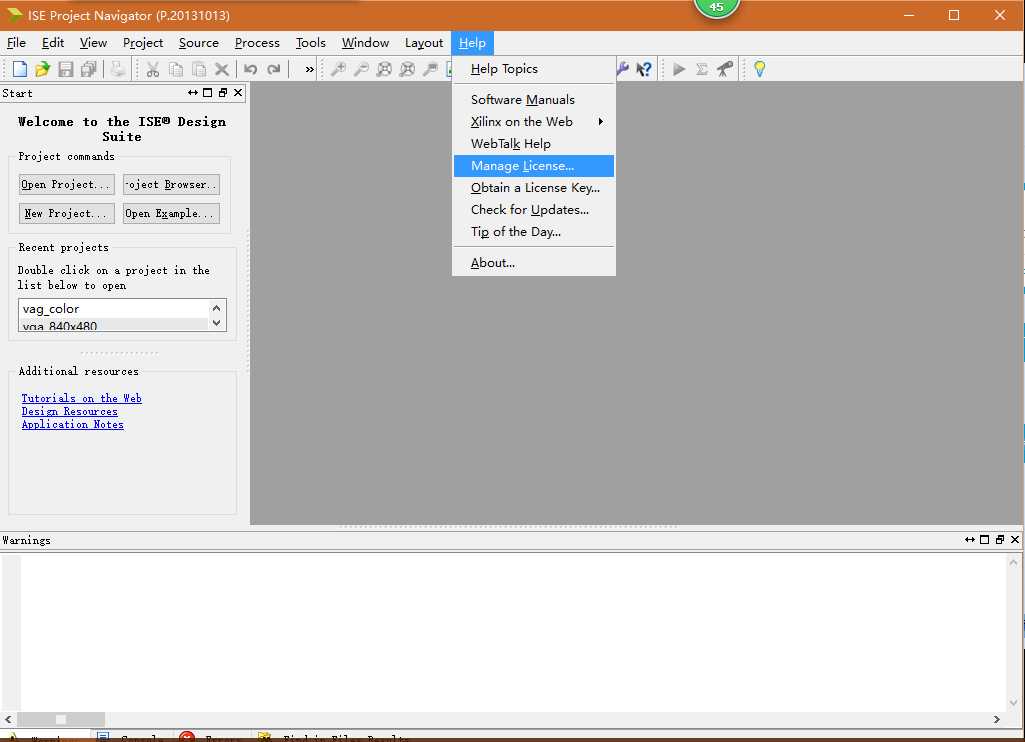This screenshot has width=1025, height=742.
Task: Select Help Topics in the Help menu
Action: click(x=534, y=69)
